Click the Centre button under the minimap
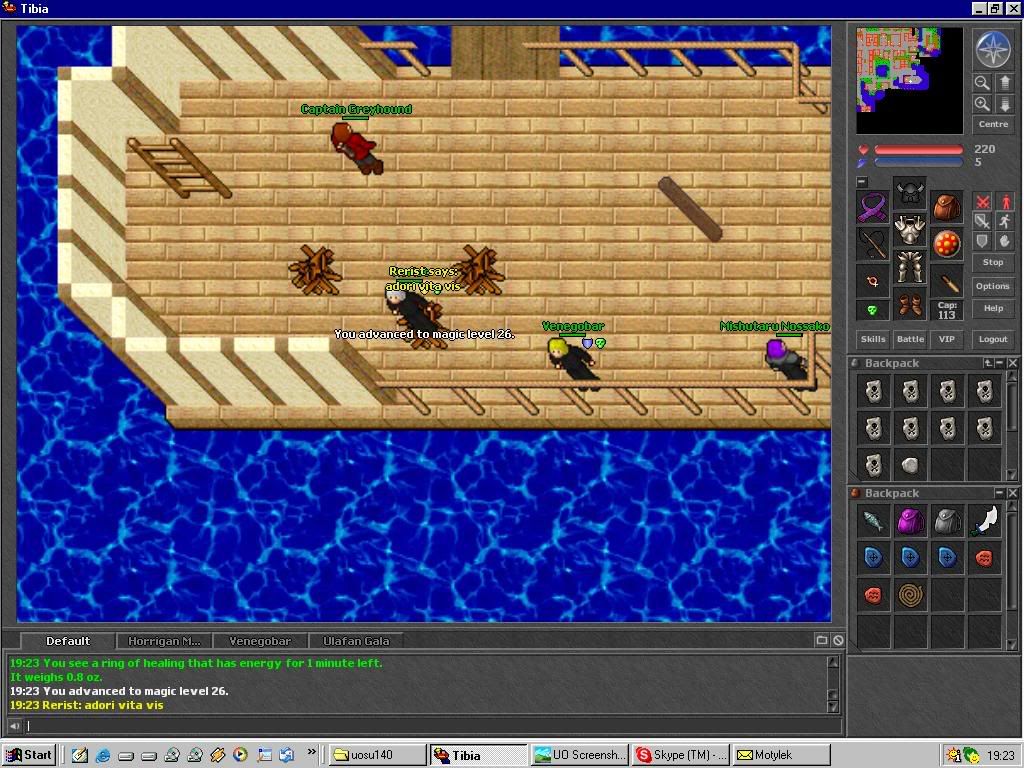1024x768 pixels. pos(993,124)
